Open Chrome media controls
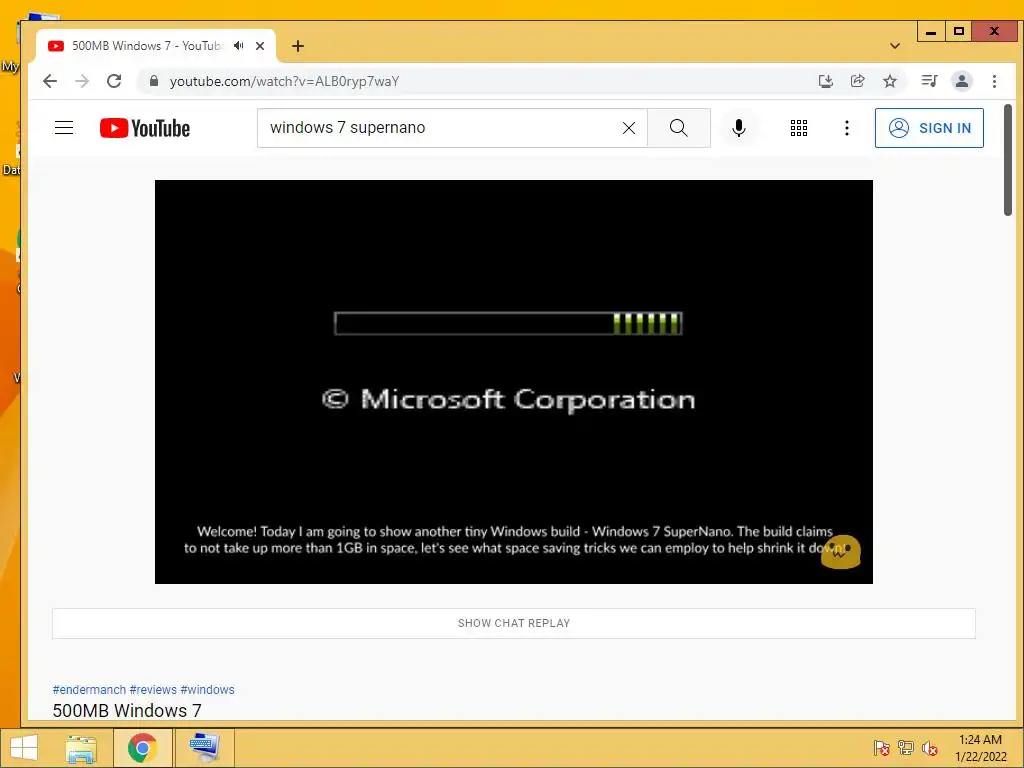This screenshot has height=768, width=1024. pyautogui.click(x=929, y=81)
